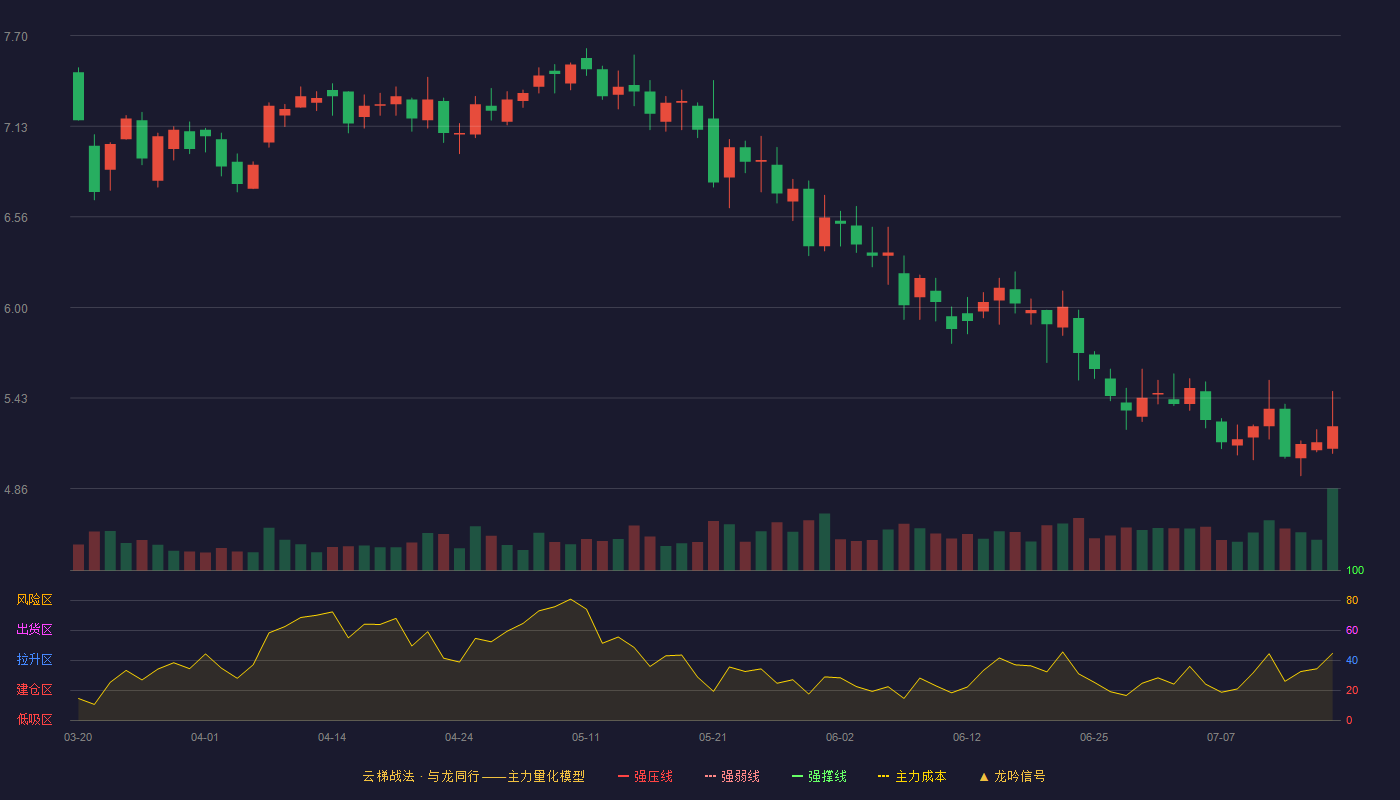Screen dimensions: 1400x800
Task: Click the 06-25 date label
Action: [1094, 737]
